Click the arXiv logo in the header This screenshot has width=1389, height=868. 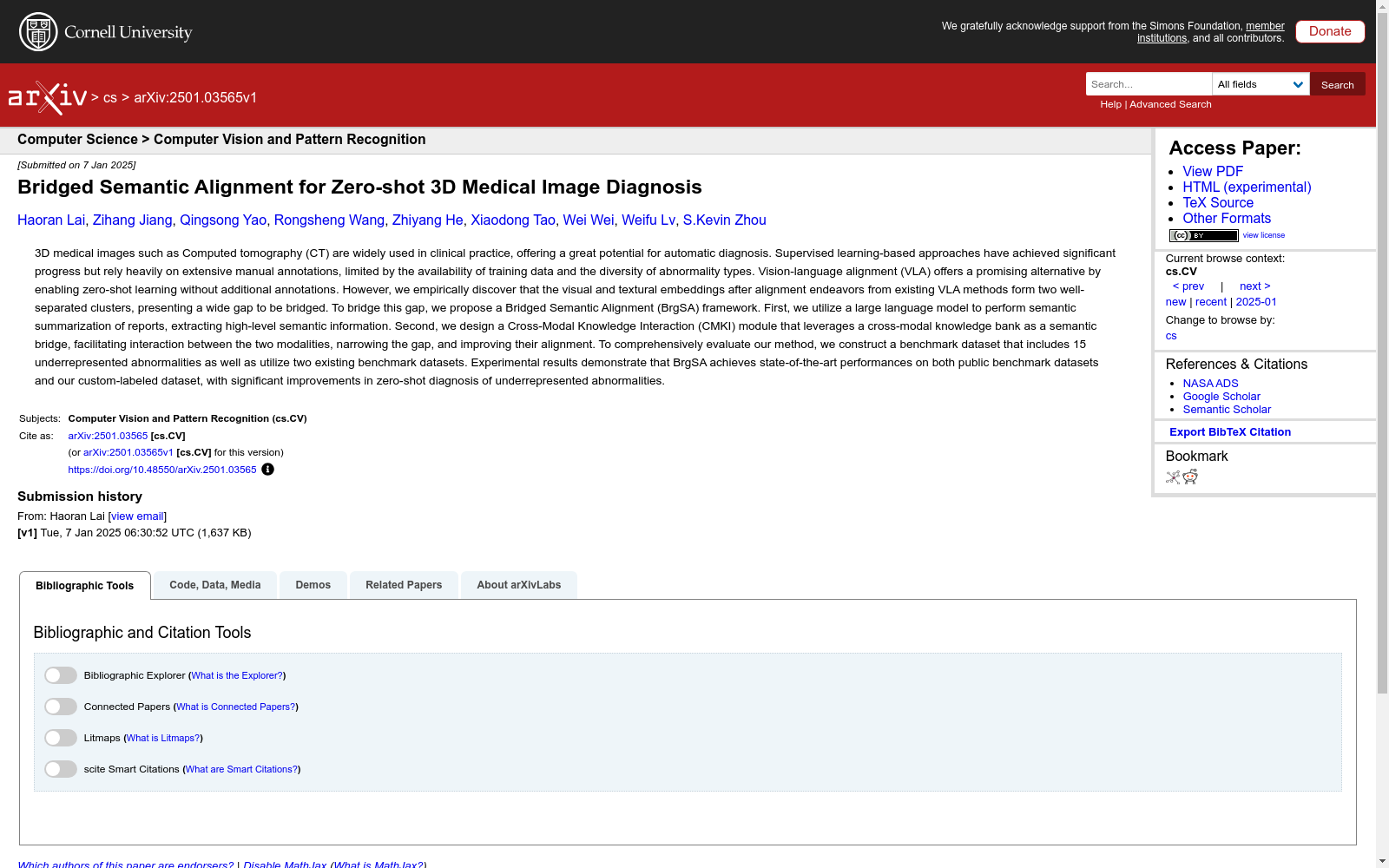point(48,95)
